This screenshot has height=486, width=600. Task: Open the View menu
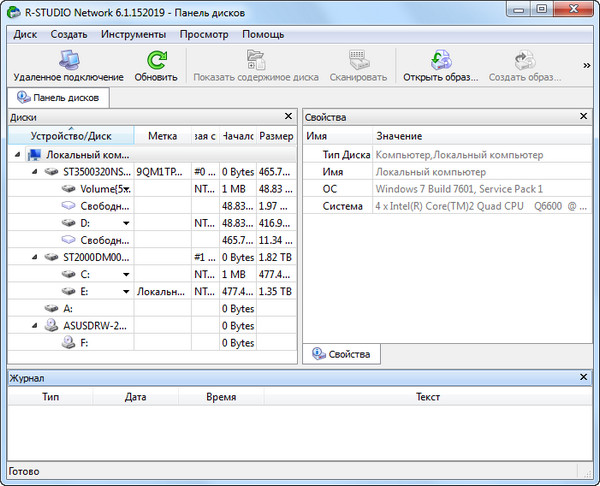coord(204,34)
